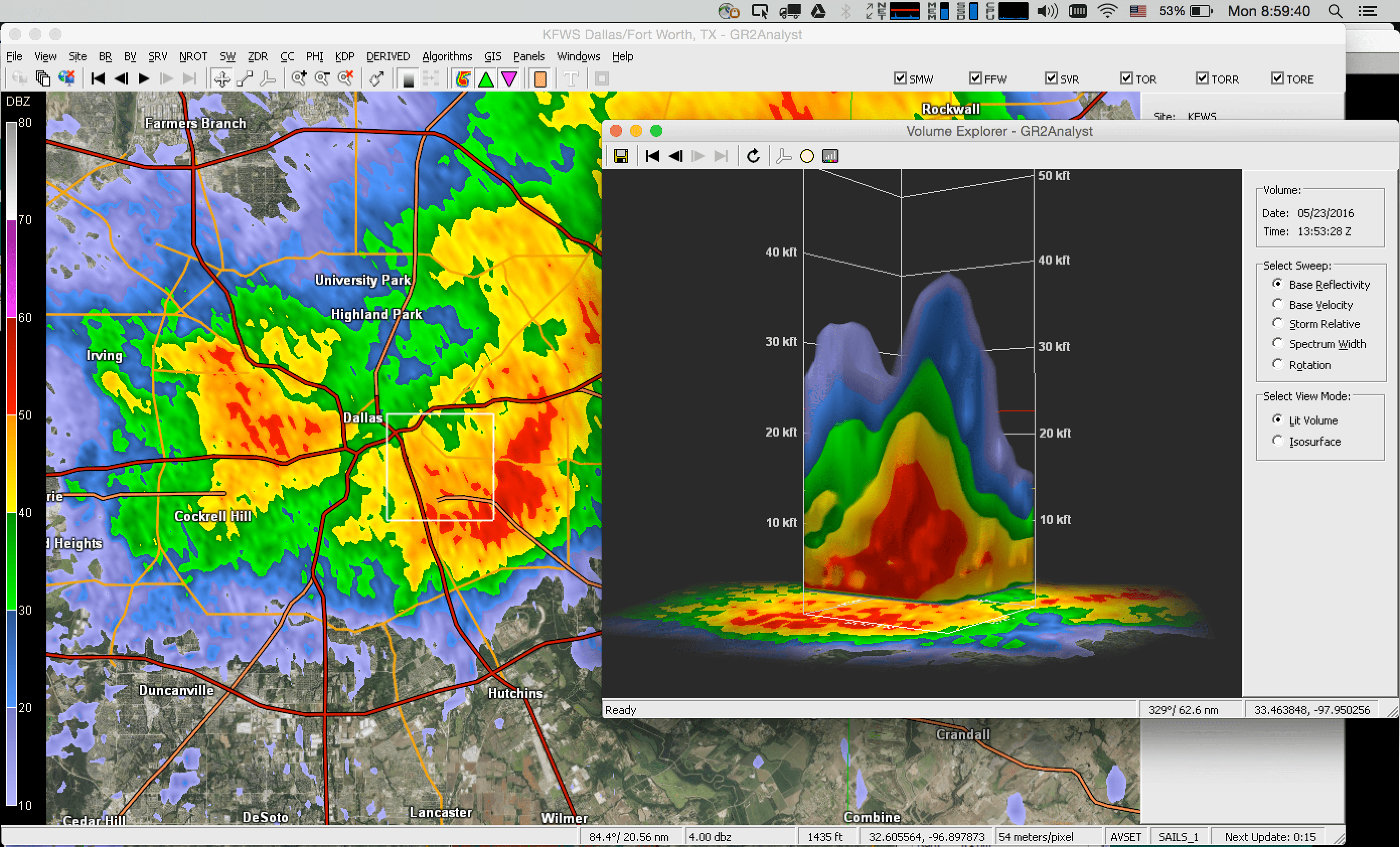
Task: Expand the Panels menu
Action: coord(528,57)
